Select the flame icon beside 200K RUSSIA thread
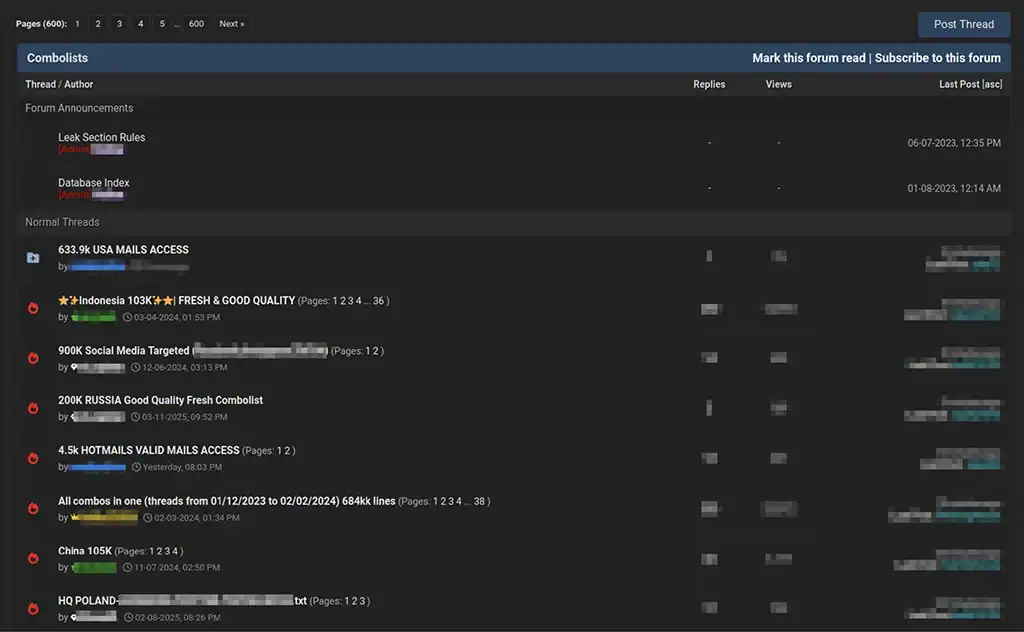This screenshot has width=1024, height=632. (x=33, y=408)
